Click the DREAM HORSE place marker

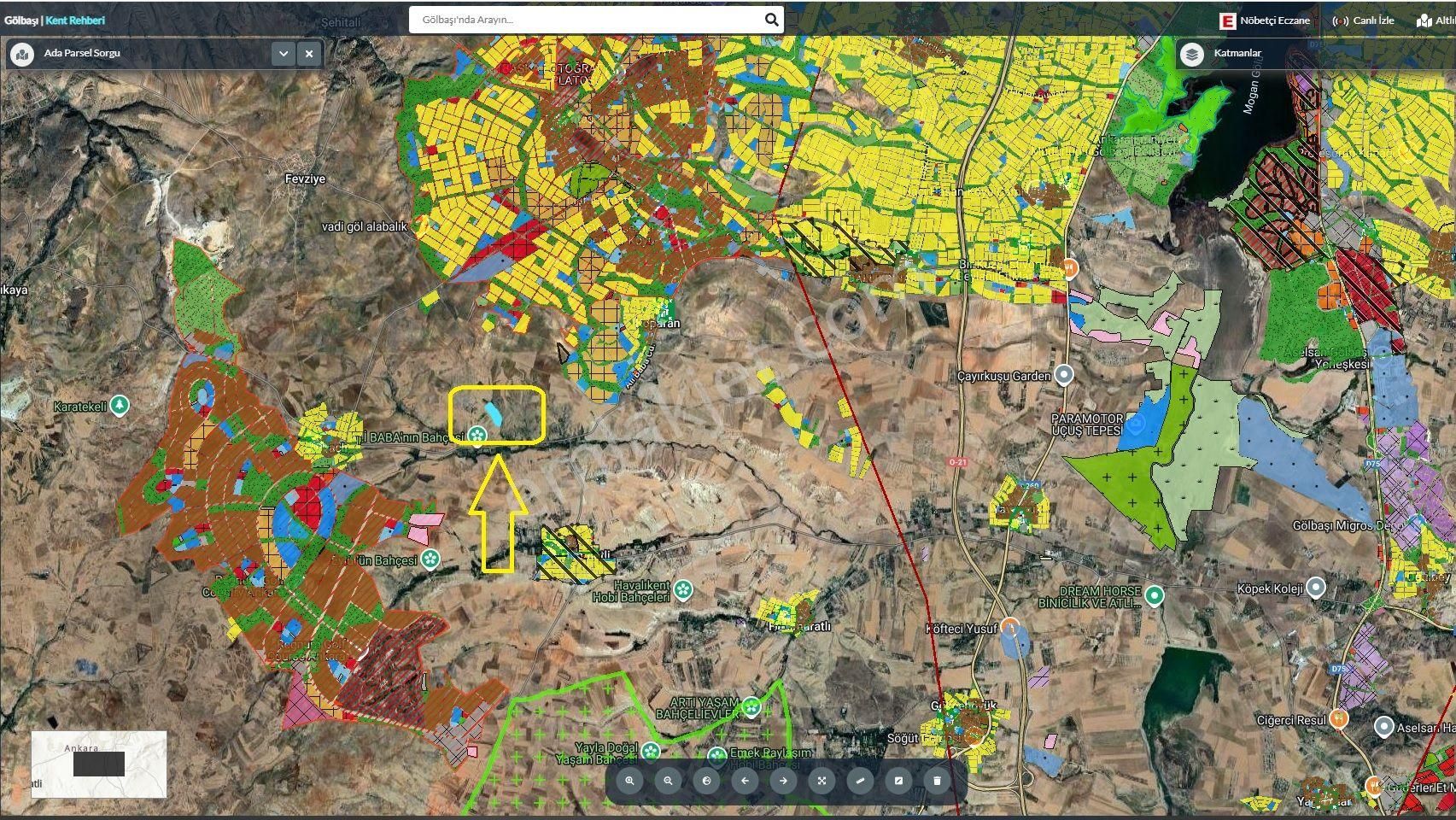click(x=1154, y=595)
